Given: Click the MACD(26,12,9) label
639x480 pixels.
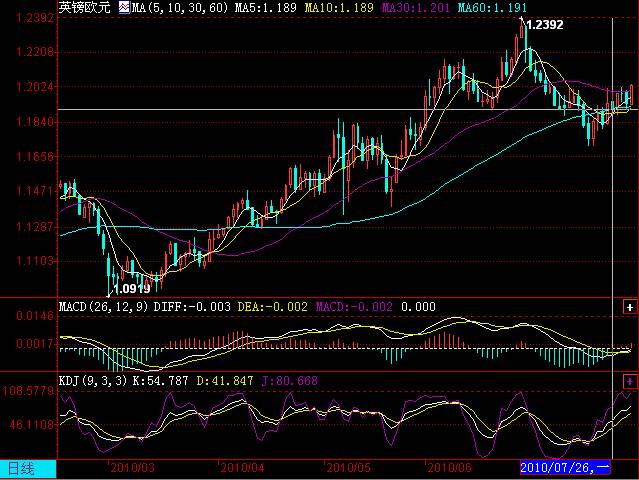Looking at the screenshot, I should click(104, 307).
